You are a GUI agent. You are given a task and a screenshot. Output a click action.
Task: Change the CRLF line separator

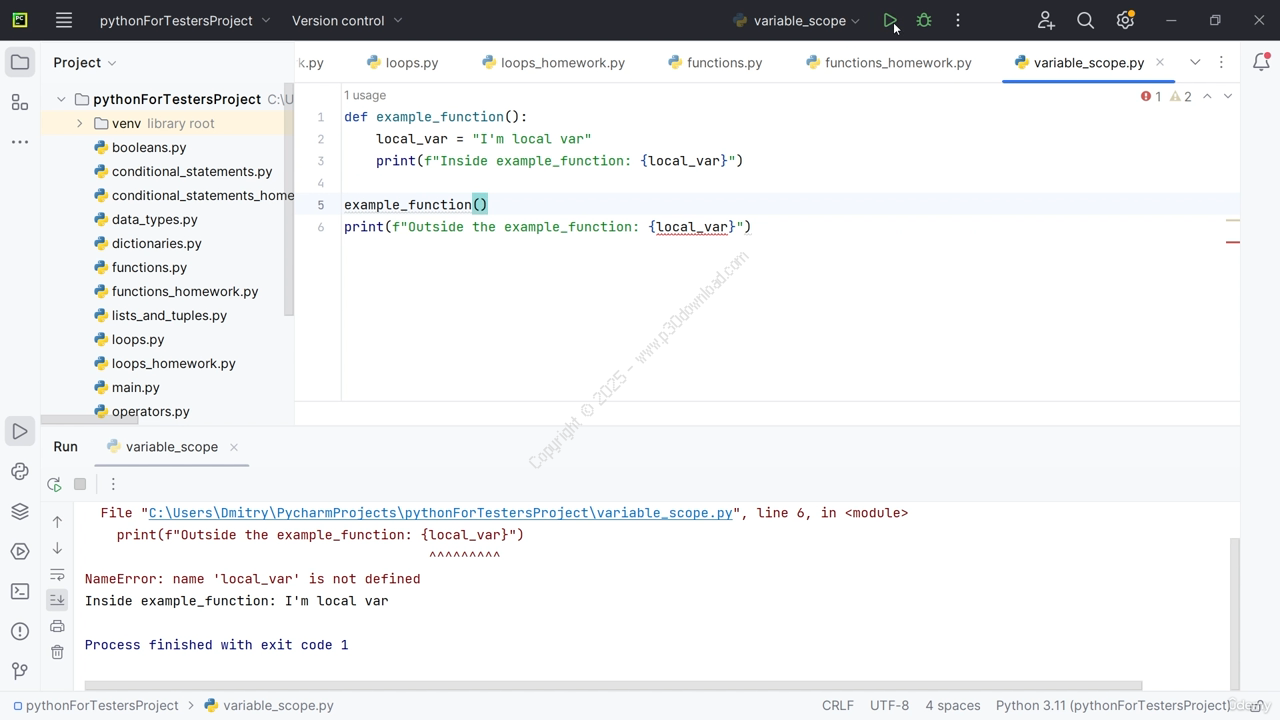tap(838, 705)
